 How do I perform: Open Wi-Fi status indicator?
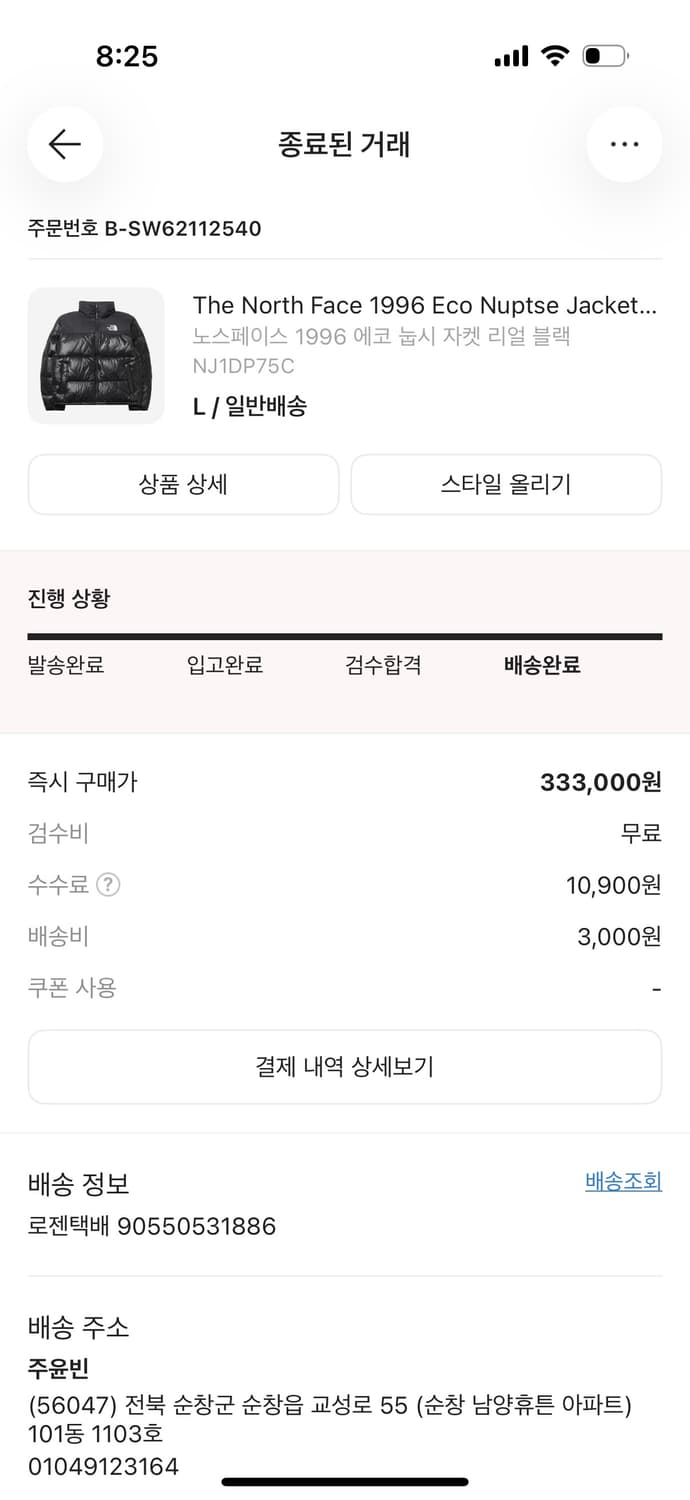[556, 56]
